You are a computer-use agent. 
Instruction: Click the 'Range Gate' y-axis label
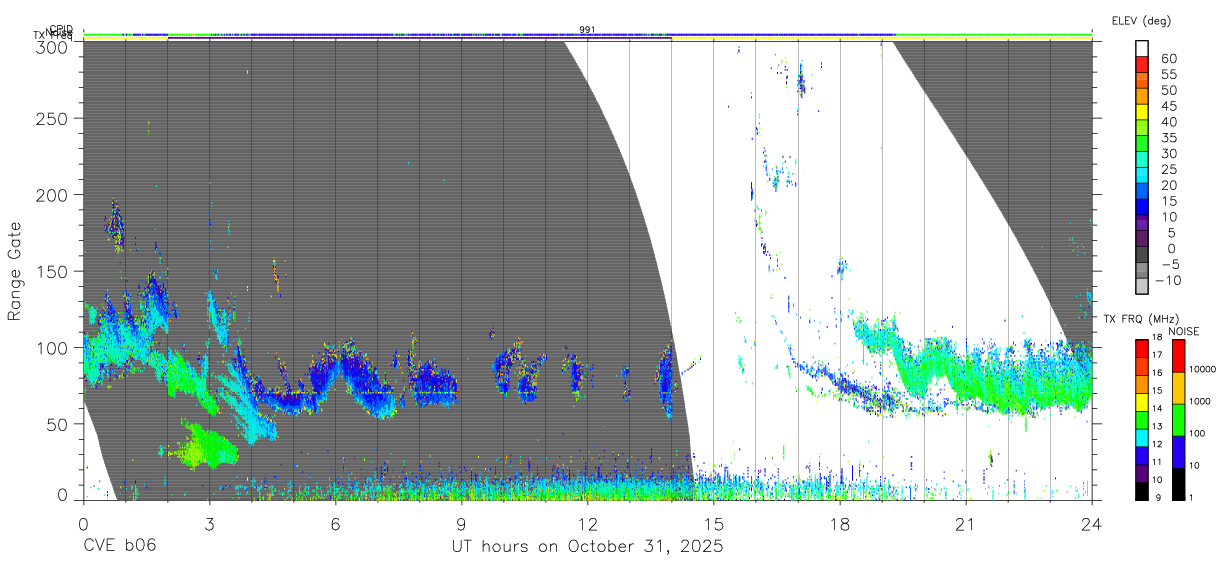pos(15,271)
